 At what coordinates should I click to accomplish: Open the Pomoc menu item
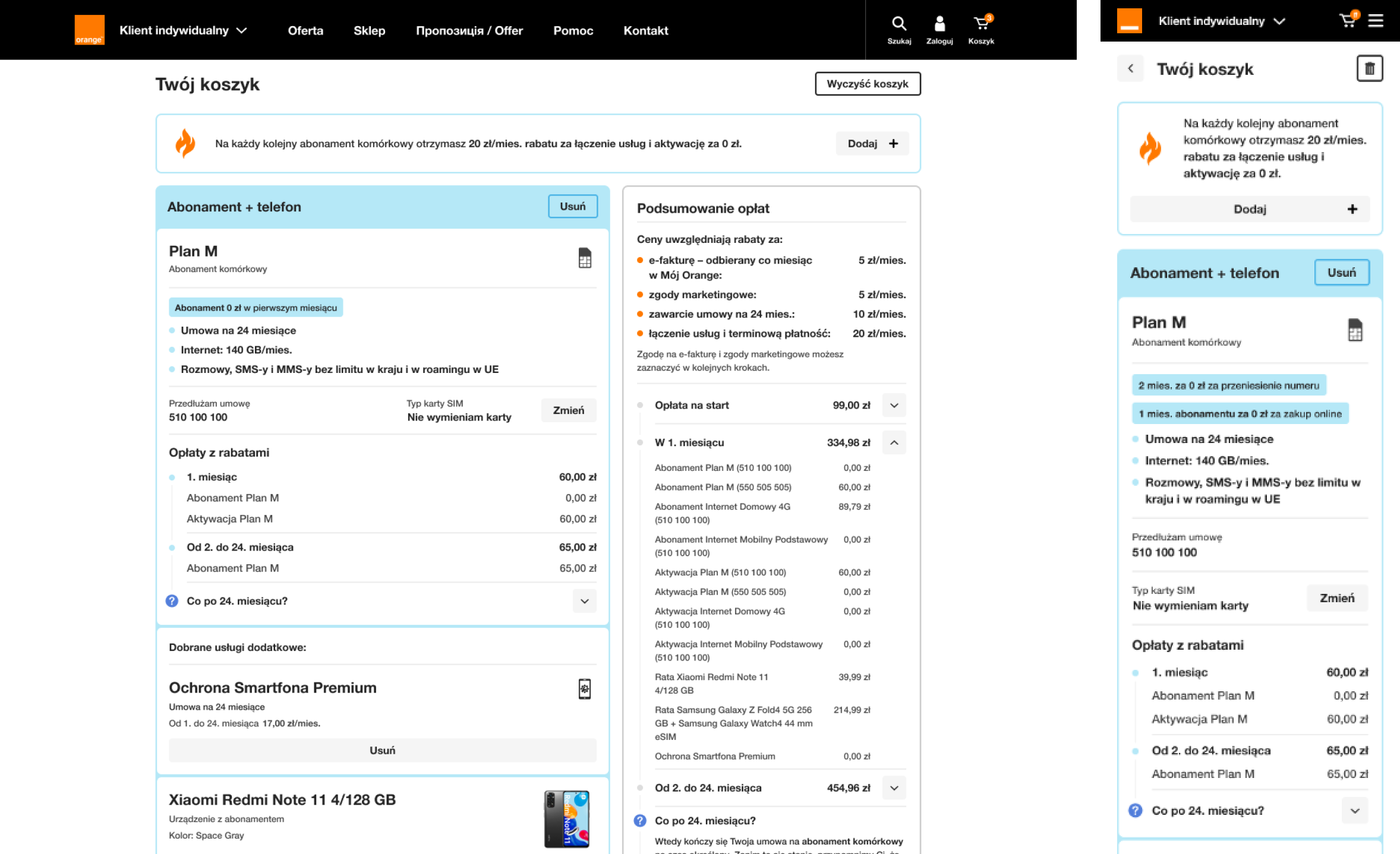(x=573, y=30)
